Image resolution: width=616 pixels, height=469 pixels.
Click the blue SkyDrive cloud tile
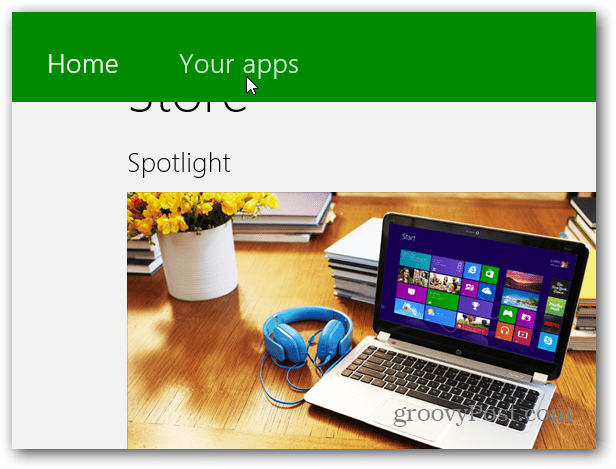coord(487,292)
